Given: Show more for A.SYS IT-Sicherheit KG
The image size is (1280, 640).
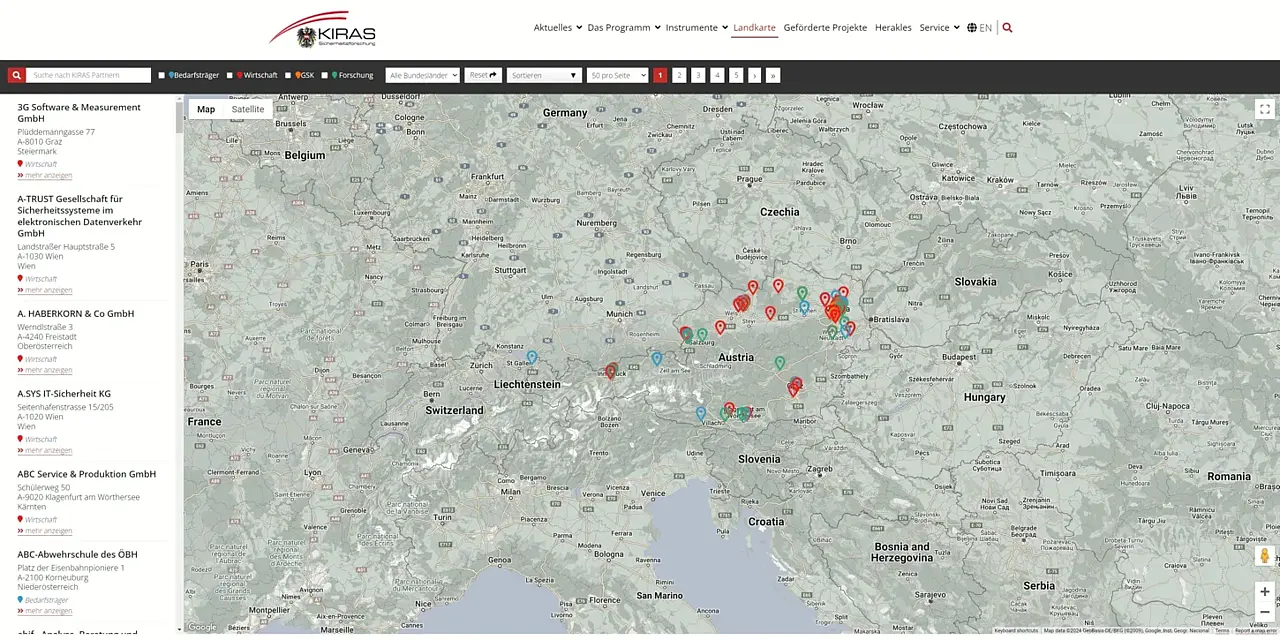Looking at the screenshot, I should click(x=45, y=450).
